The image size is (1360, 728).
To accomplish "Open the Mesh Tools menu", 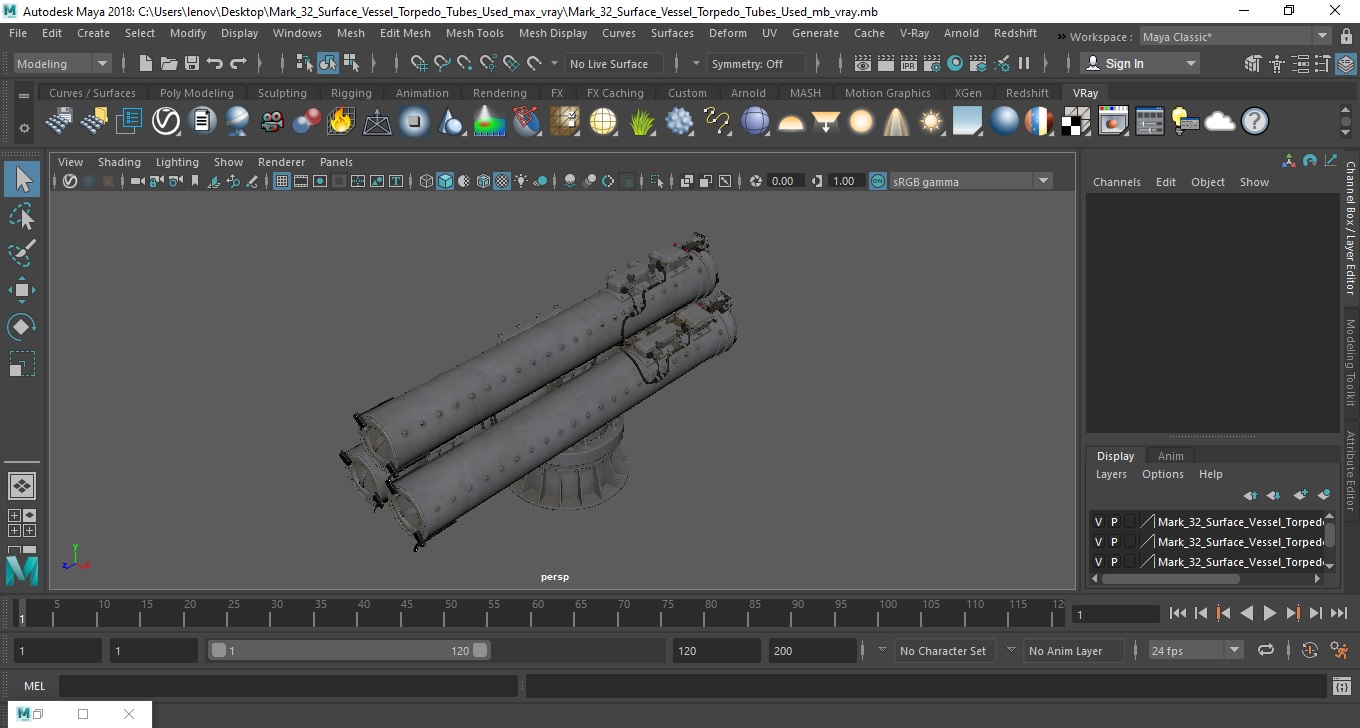I will [x=474, y=33].
